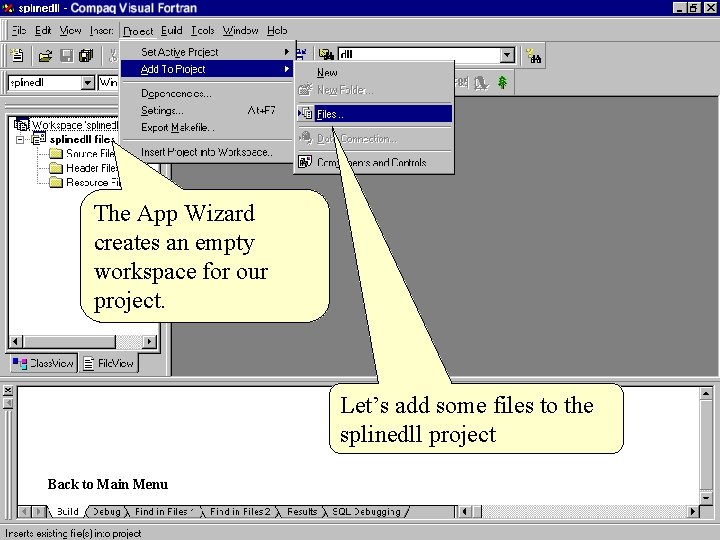Viewport: 720px width, 540px height.
Task: Choose Files in the Add To Project submenu
Action: [x=374, y=113]
